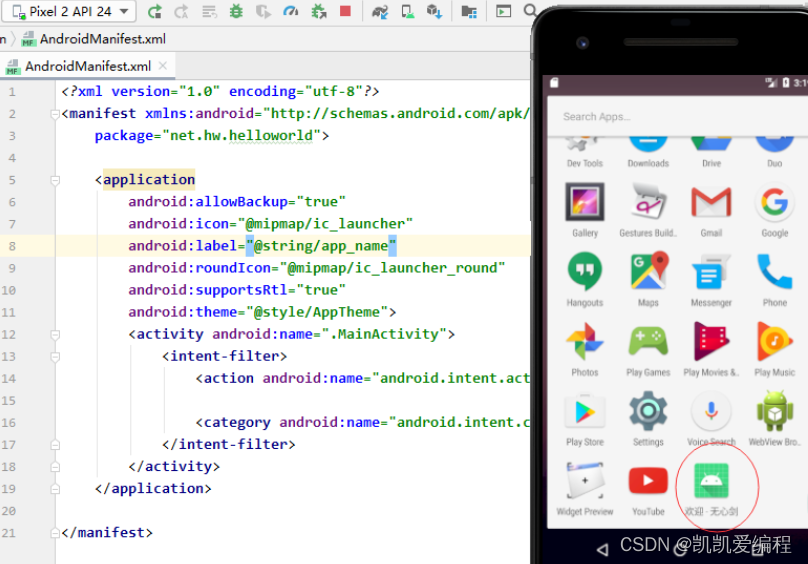The height and width of the screenshot is (564, 808).
Task: Open SDK Manager icon
Action: coord(434,11)
